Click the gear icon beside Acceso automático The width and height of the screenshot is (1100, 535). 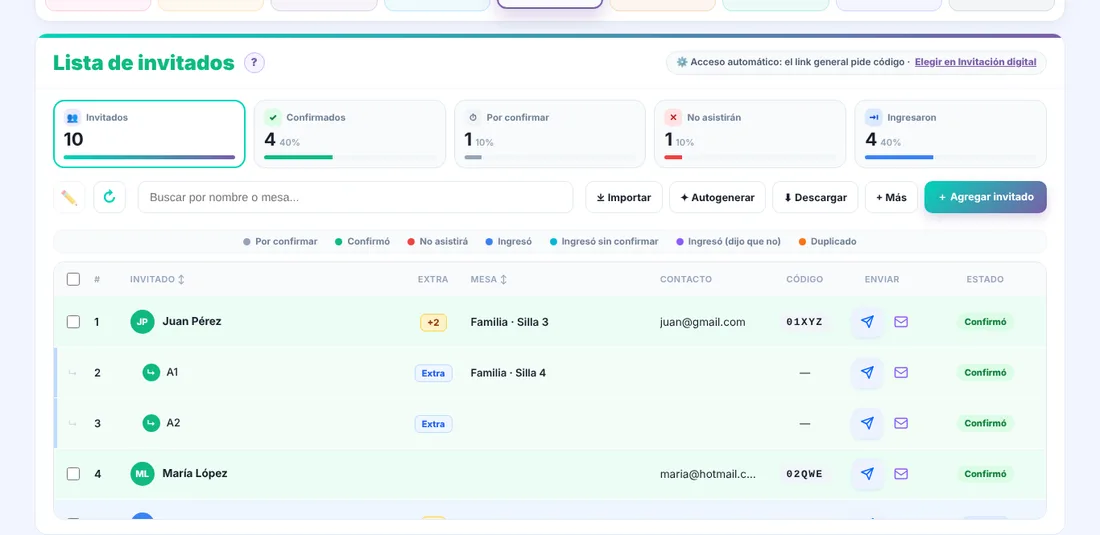pos(682,62)
